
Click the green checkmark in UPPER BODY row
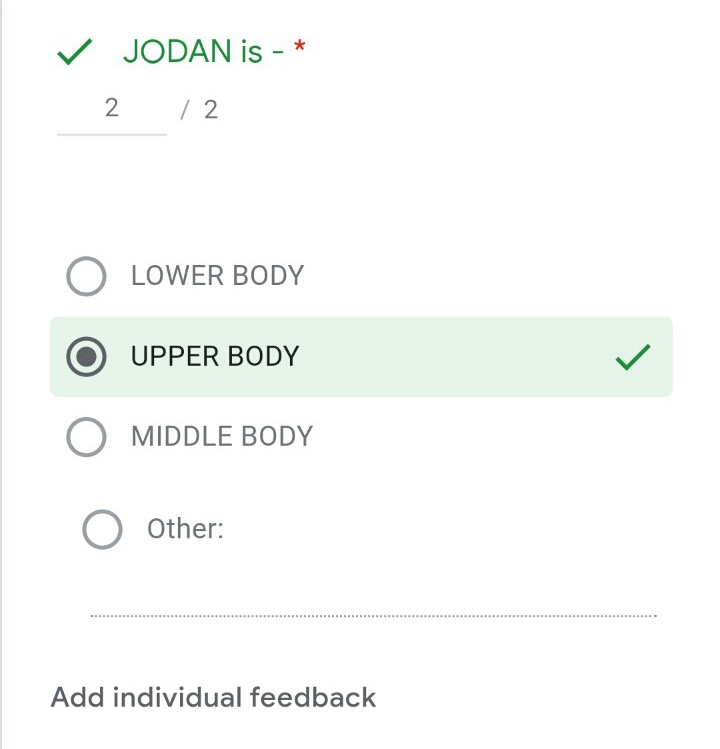click(633, 357)
